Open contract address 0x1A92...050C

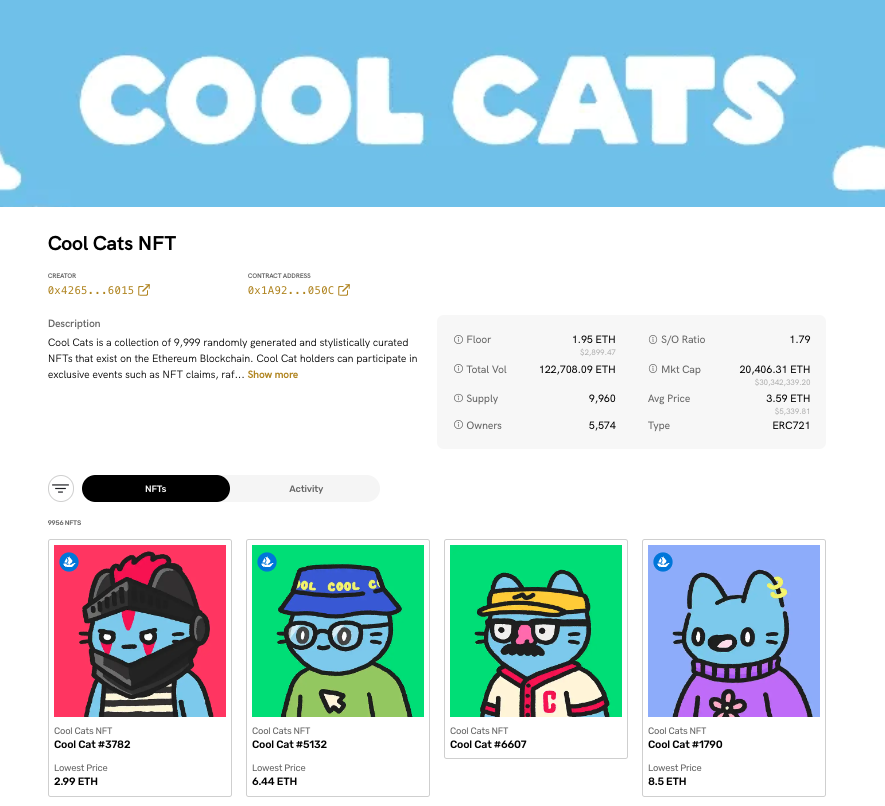tap(291, 290)
